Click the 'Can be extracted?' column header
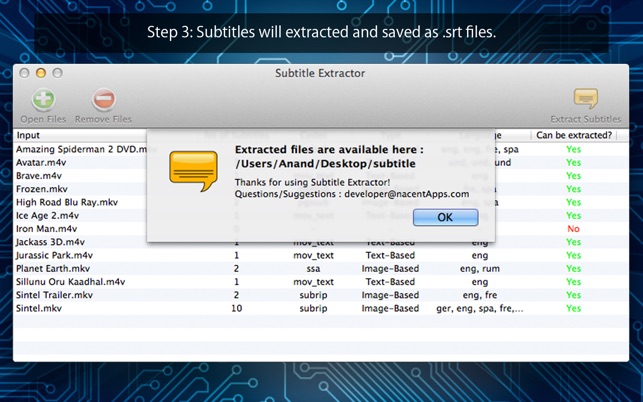 574,135
